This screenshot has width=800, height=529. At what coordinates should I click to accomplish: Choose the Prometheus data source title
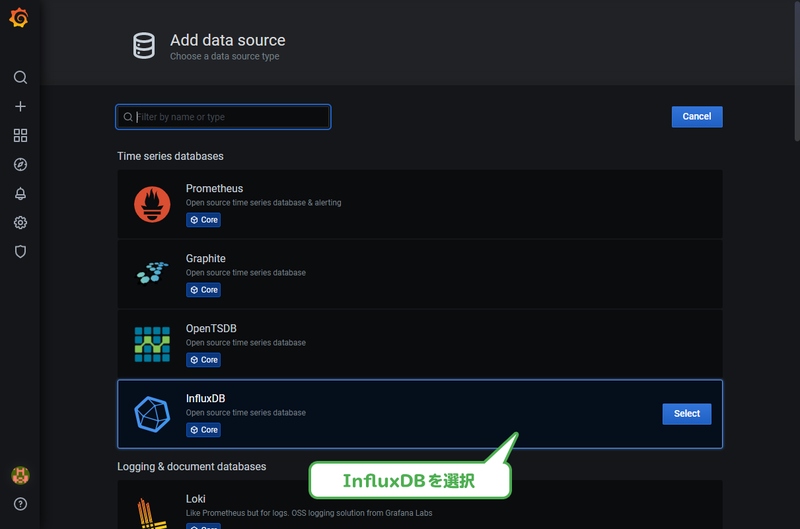pyautogui.click(x=214, y=188)
